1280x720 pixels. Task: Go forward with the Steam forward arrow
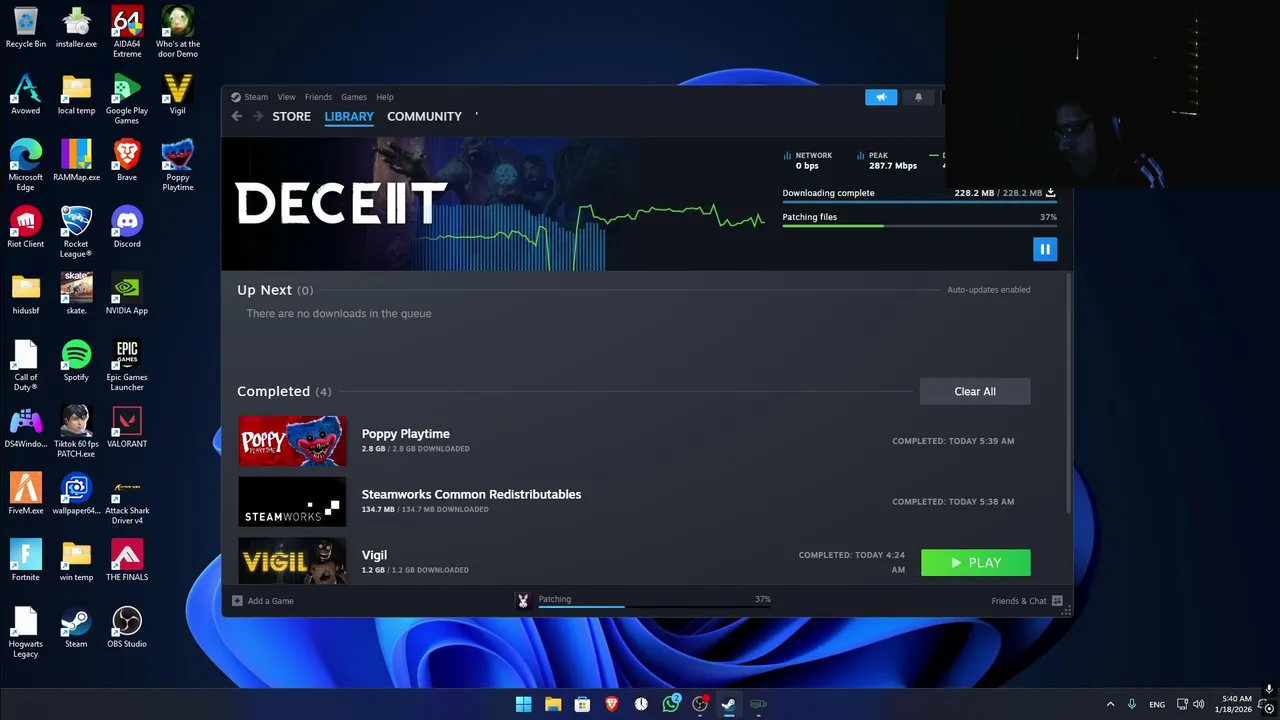click(x=257, y=117)
